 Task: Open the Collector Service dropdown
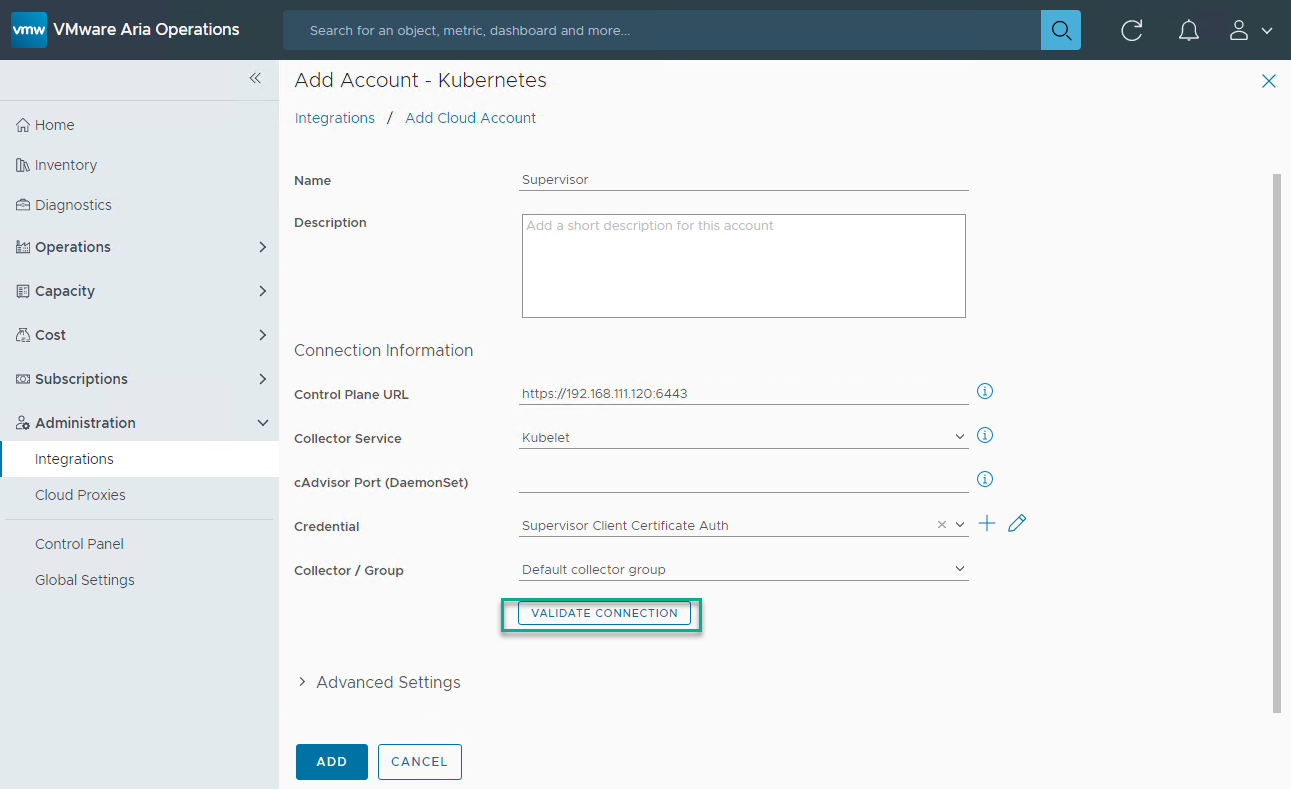pyautogui.click(x=960, y=437)
